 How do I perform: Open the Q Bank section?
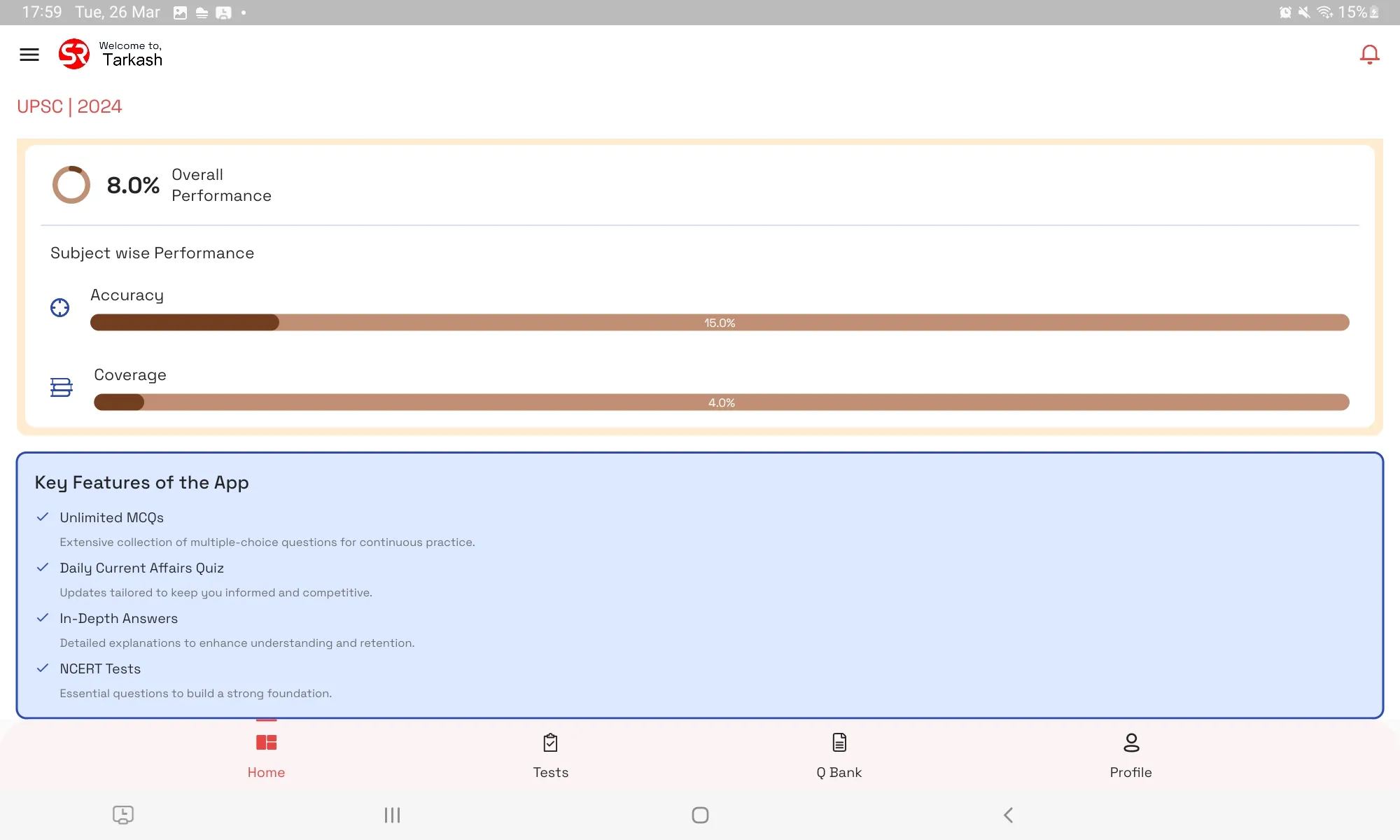coord(839,756)
